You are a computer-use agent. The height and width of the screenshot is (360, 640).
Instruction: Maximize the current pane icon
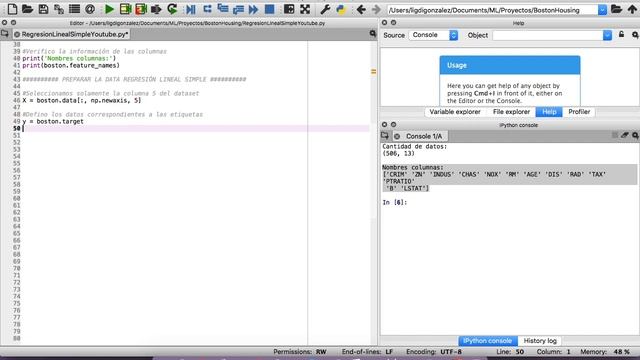coord(289,9)
